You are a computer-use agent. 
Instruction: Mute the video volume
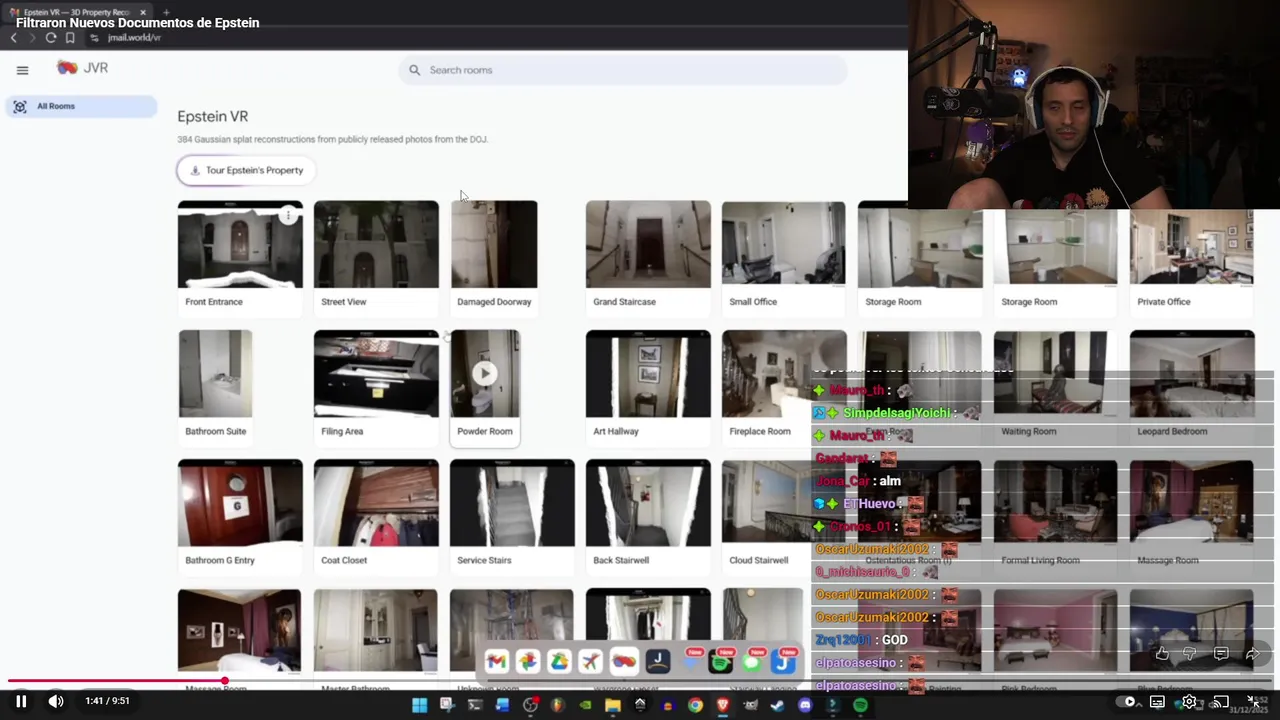[x=56, y=701]
